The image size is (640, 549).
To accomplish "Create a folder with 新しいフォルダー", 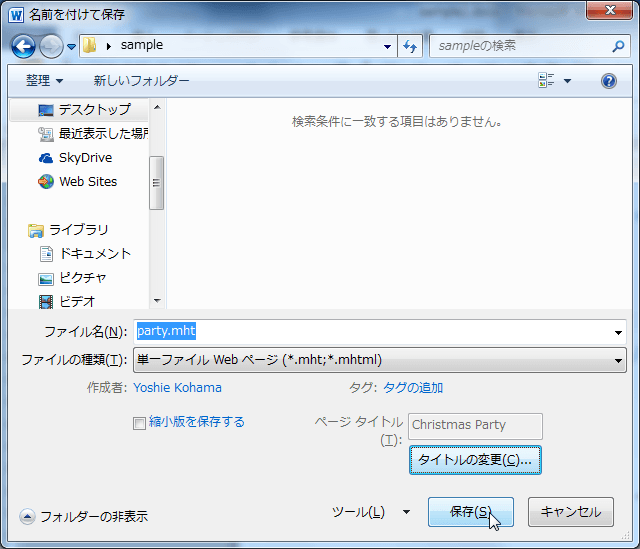I will 141,80.
